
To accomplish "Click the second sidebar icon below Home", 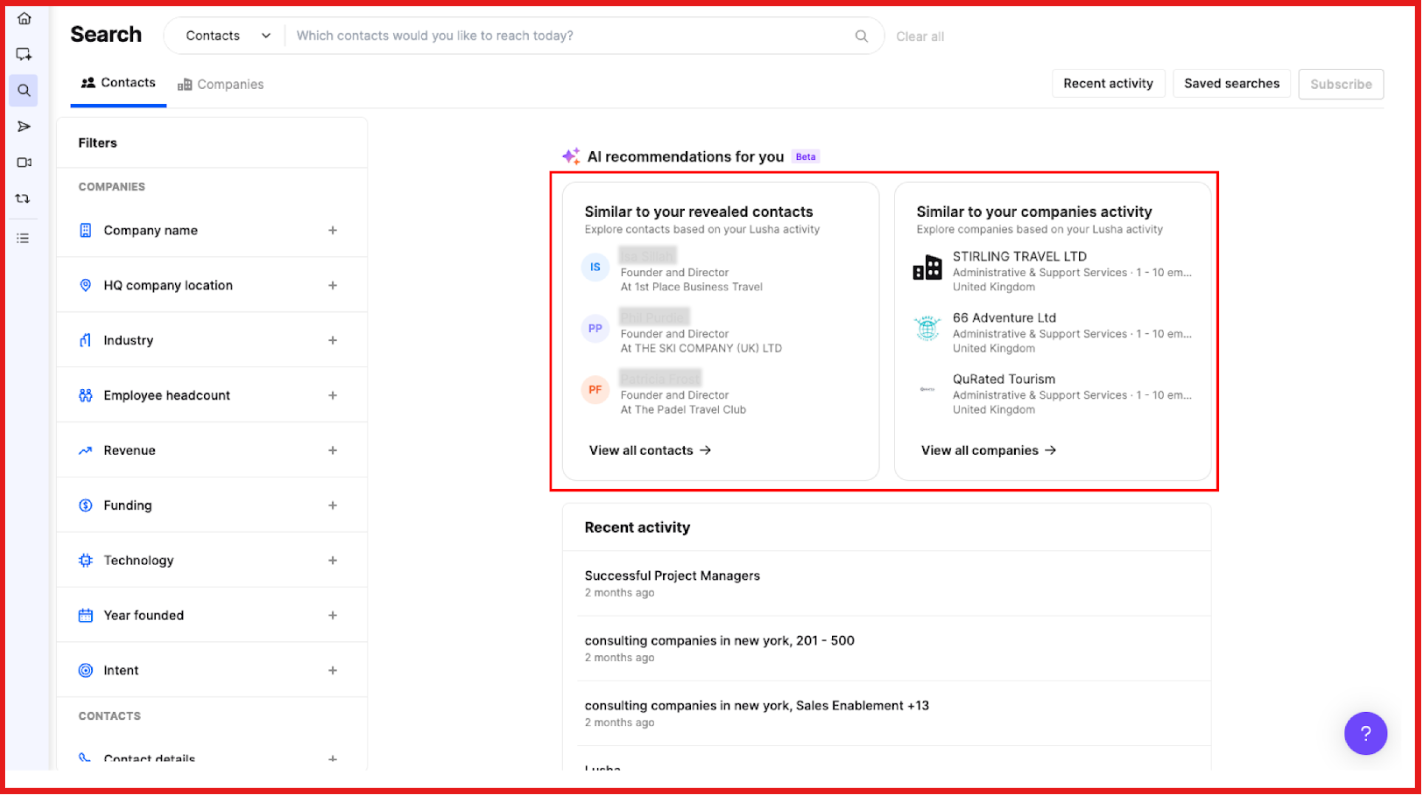I will [x=24, y=54].
